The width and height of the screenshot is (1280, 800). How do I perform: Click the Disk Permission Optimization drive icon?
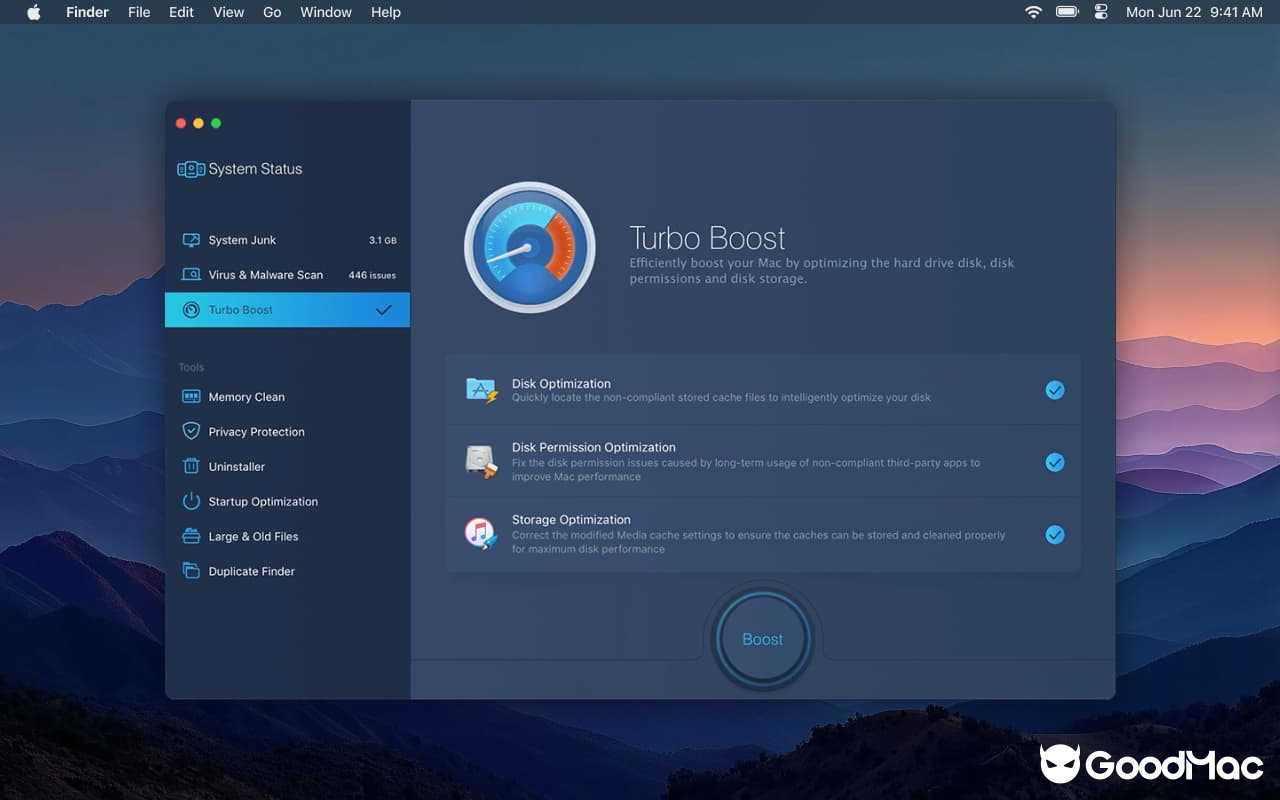click(482, 462)
